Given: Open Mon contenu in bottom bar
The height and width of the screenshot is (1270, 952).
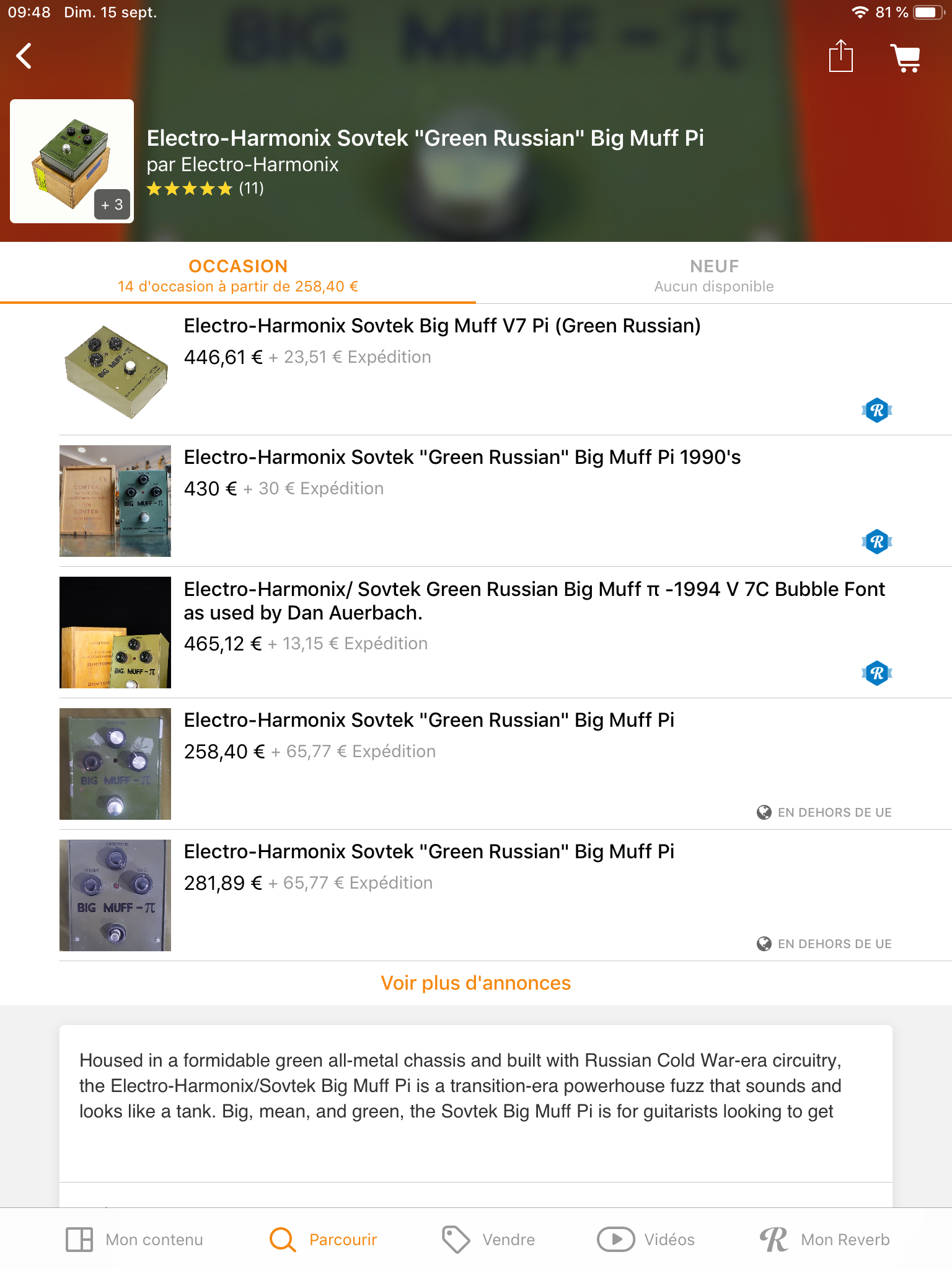Looking at the screenshot, I should pyautogui.click(x=134, y=1240).
